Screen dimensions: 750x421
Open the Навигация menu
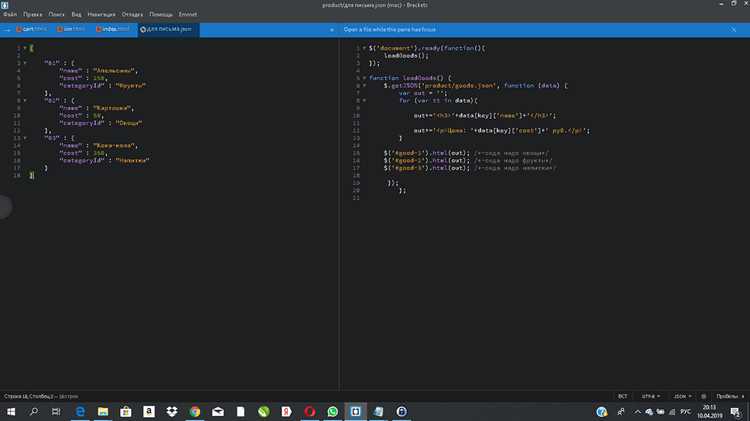point(101,14)
